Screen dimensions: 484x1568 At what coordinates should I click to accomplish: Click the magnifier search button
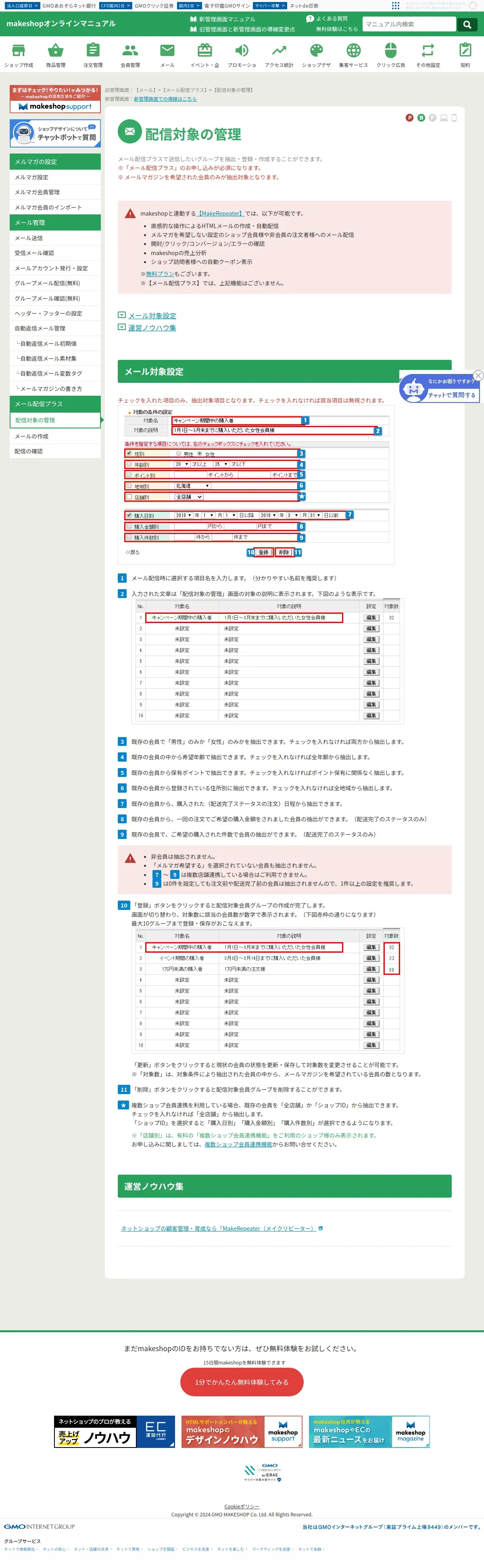pyautogui.click(x=467, y=24)
